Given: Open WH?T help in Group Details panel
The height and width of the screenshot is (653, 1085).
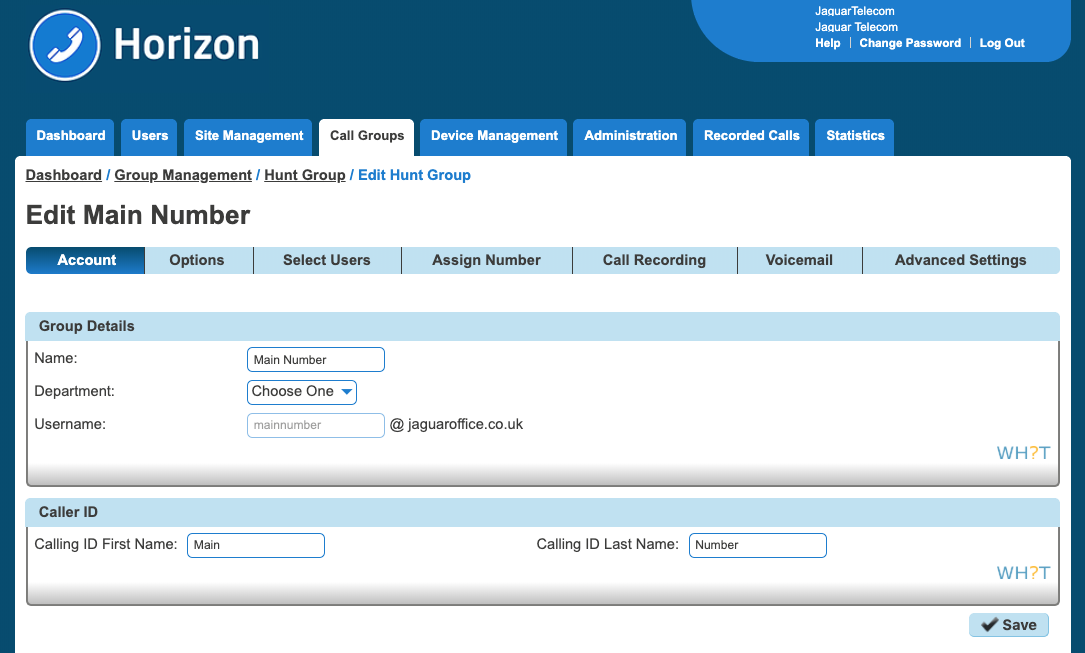Looking at the screenshot, I should click(x=1023, y=452).
